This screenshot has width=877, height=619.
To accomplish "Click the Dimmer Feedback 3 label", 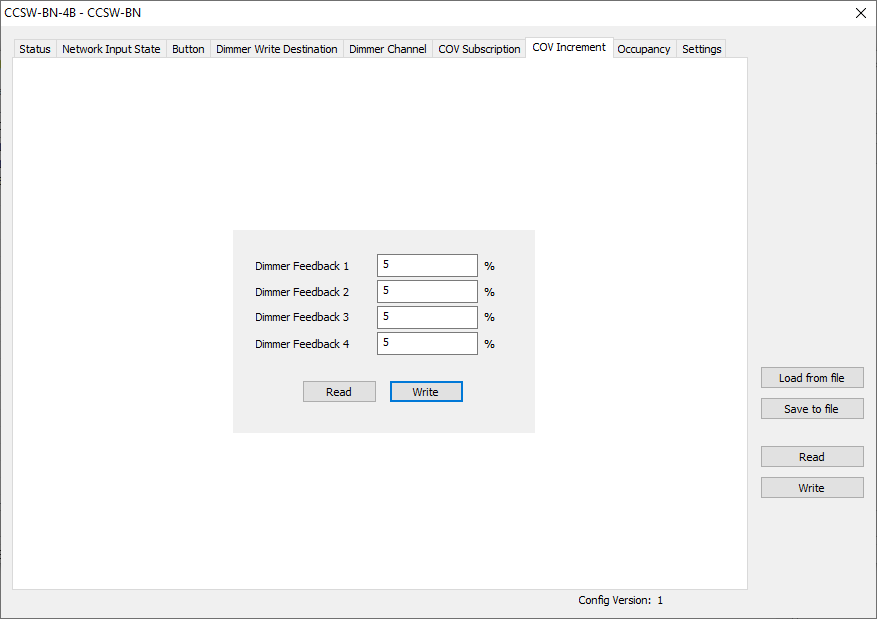I will coord(302,317).
